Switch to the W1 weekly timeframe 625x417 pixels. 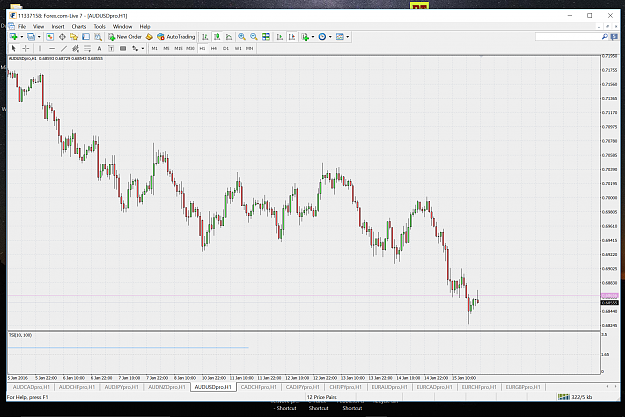238,49
